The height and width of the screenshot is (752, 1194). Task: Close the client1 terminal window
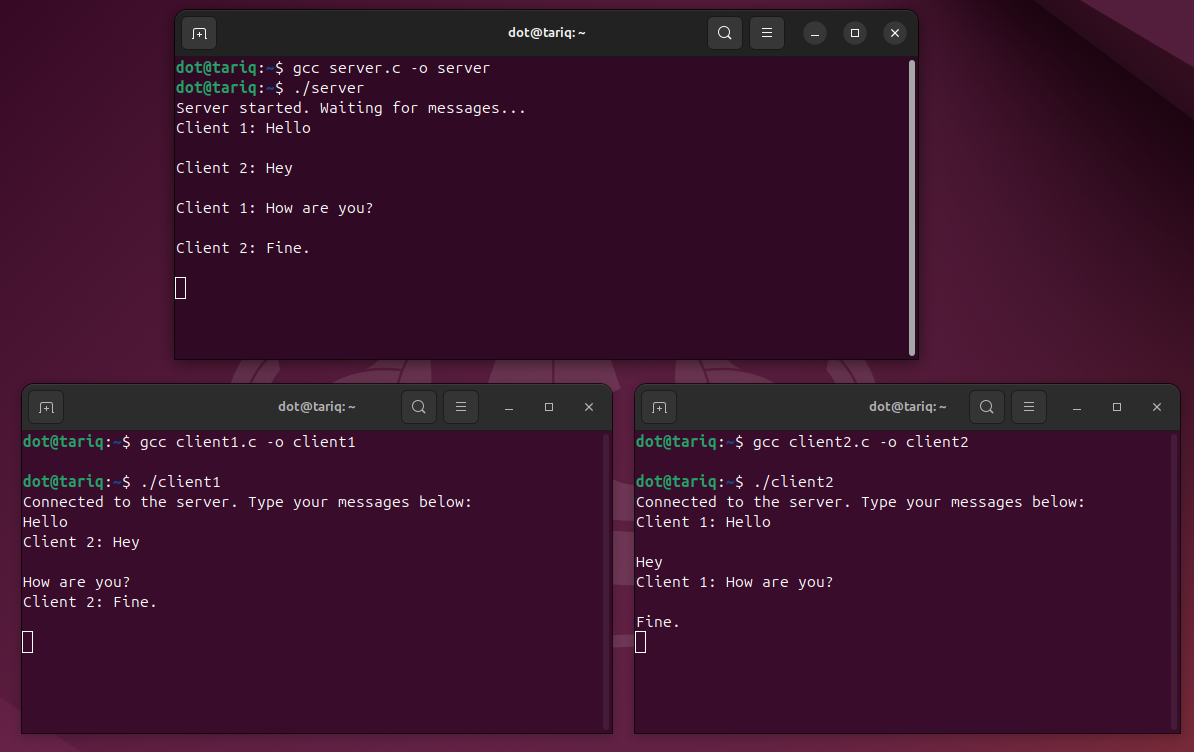(x=589, y=407)
